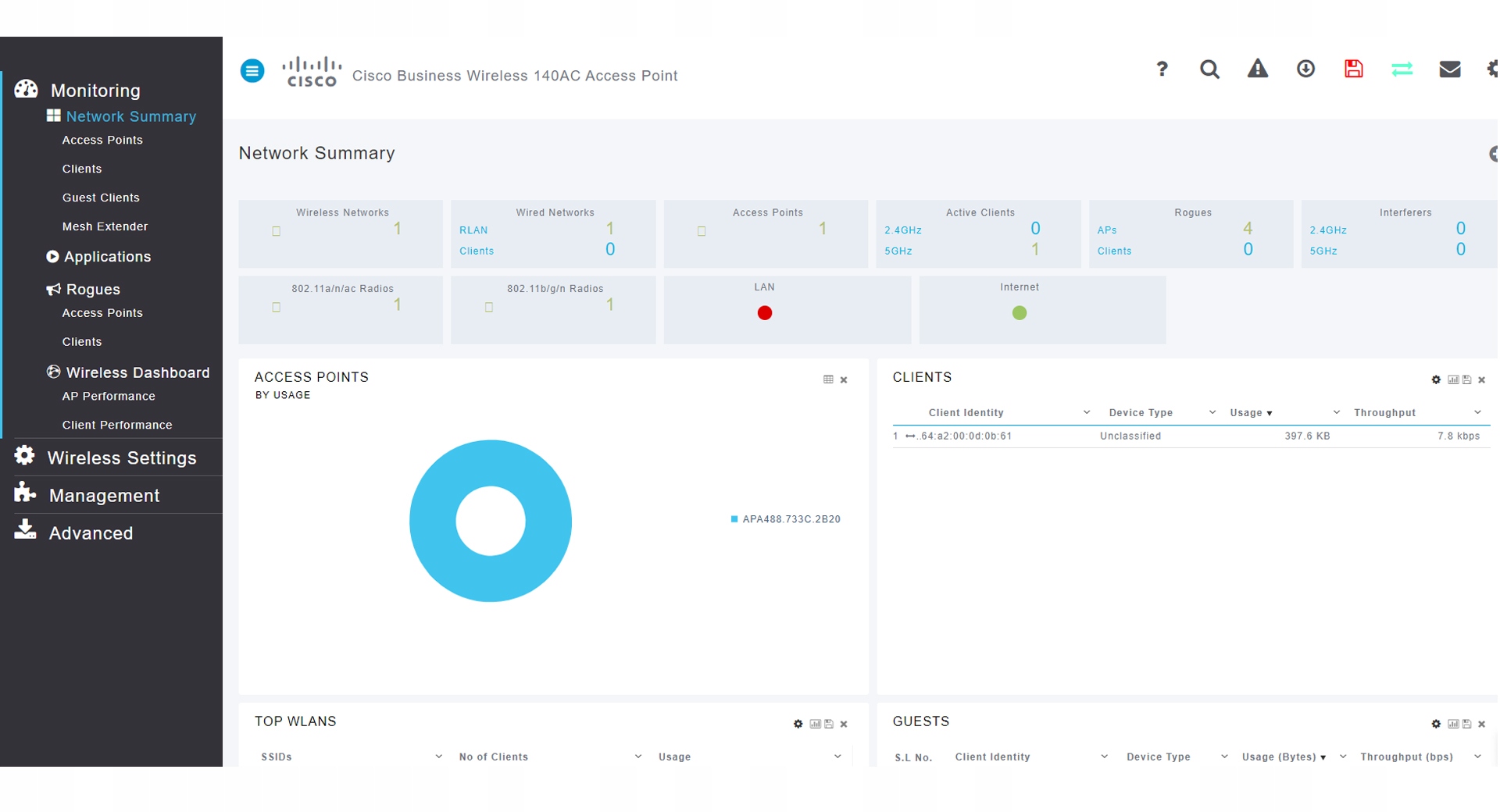Toggle chart view in Top WLANs widget

(x=815, y=724)
